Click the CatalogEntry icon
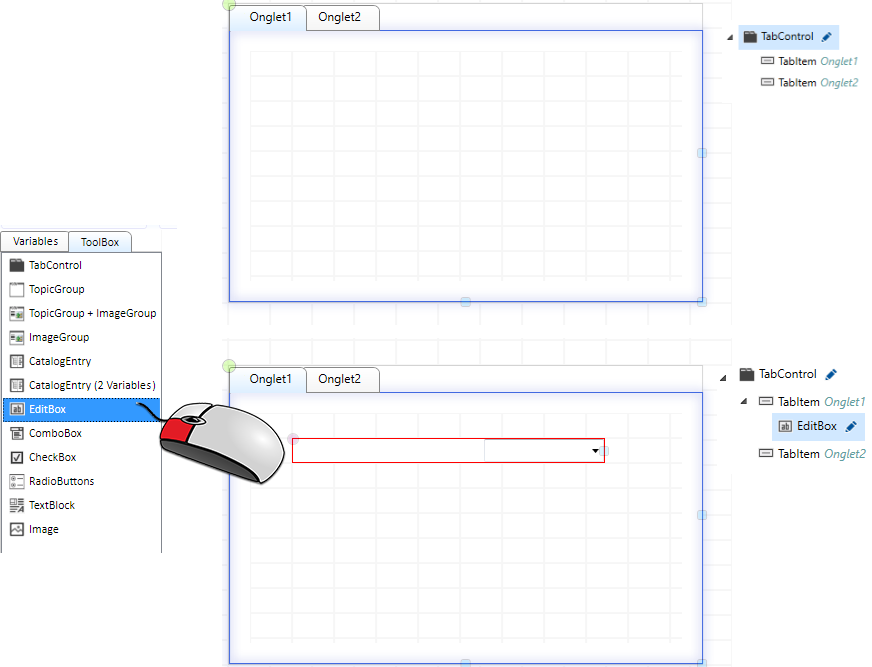The image size is (872, 667). [x=17, y=361]
